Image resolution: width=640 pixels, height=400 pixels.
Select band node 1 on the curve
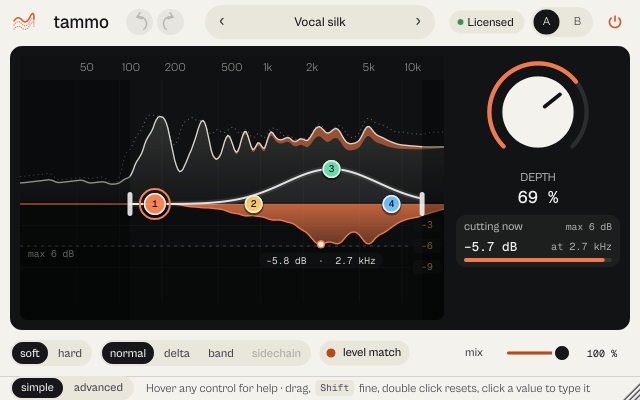point(155,204)
